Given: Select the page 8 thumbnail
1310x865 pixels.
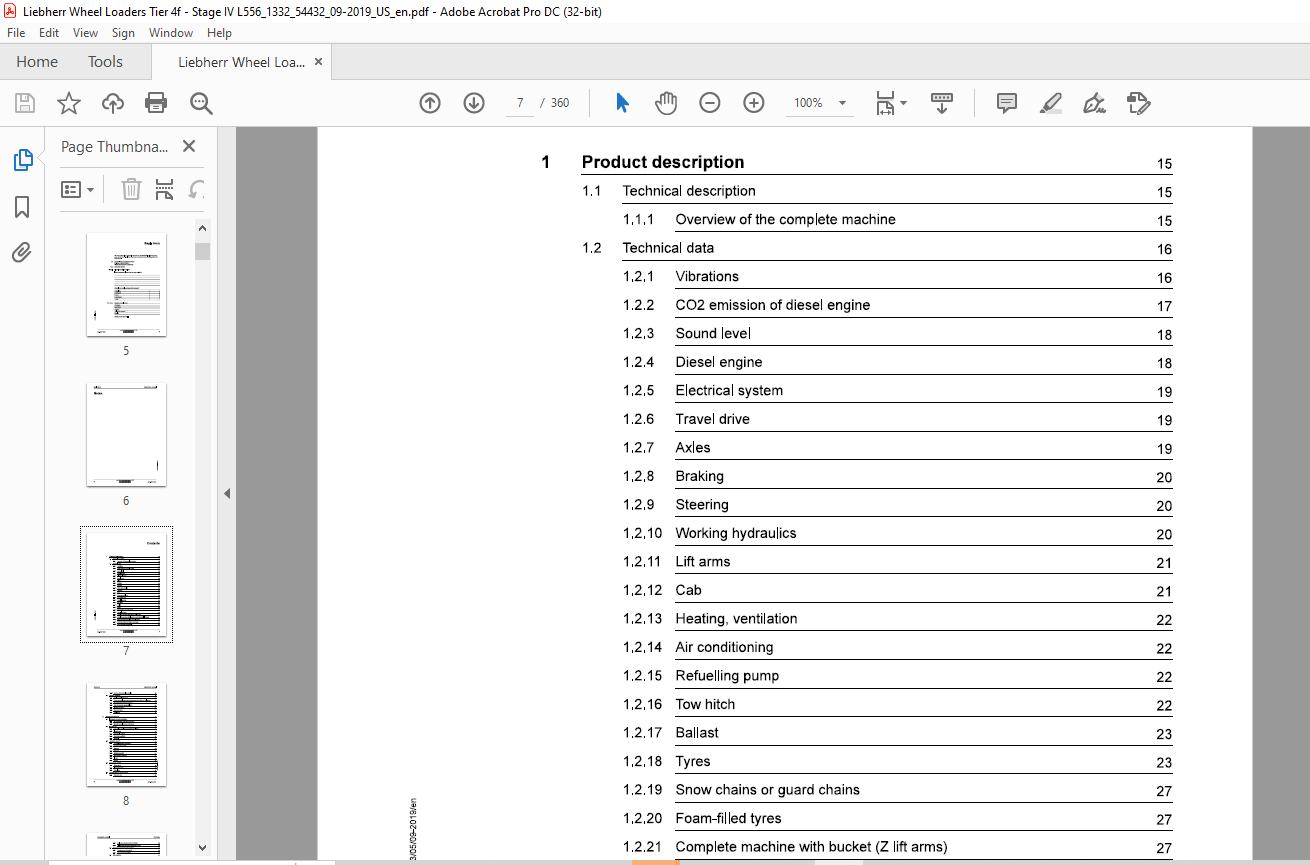Looking at the screenshot, I should tap(126, 735).
